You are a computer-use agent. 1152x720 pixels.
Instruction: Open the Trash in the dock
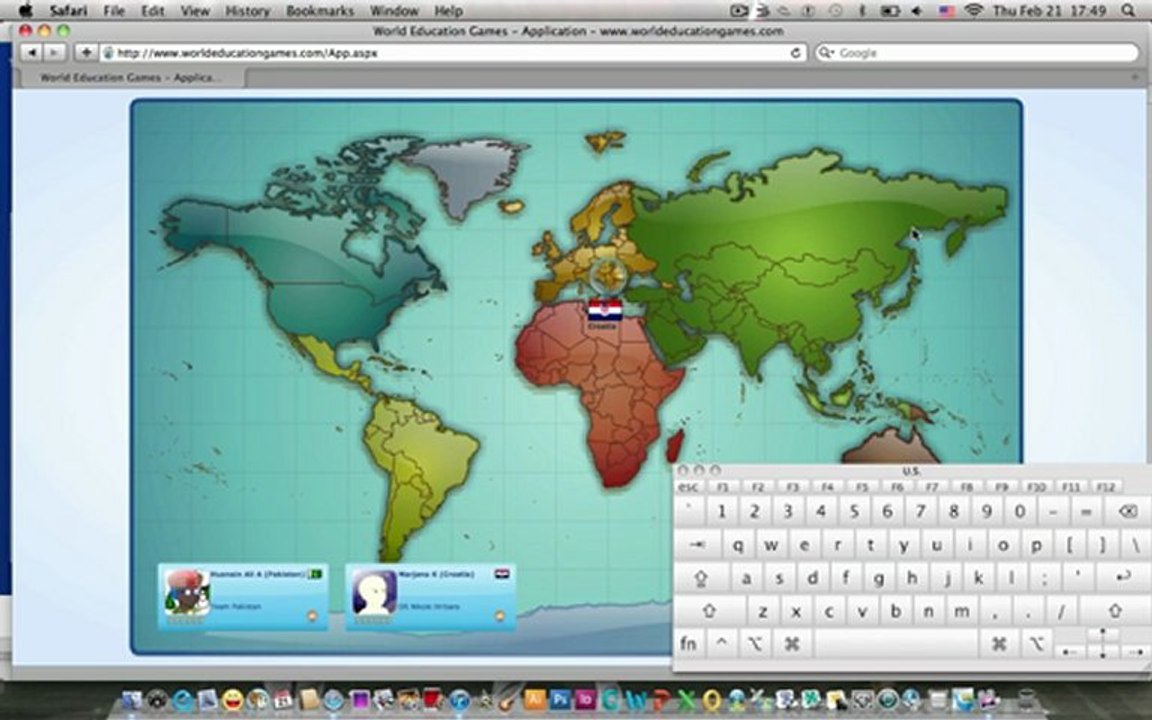pyautogui.click(x=1027, y=699)
